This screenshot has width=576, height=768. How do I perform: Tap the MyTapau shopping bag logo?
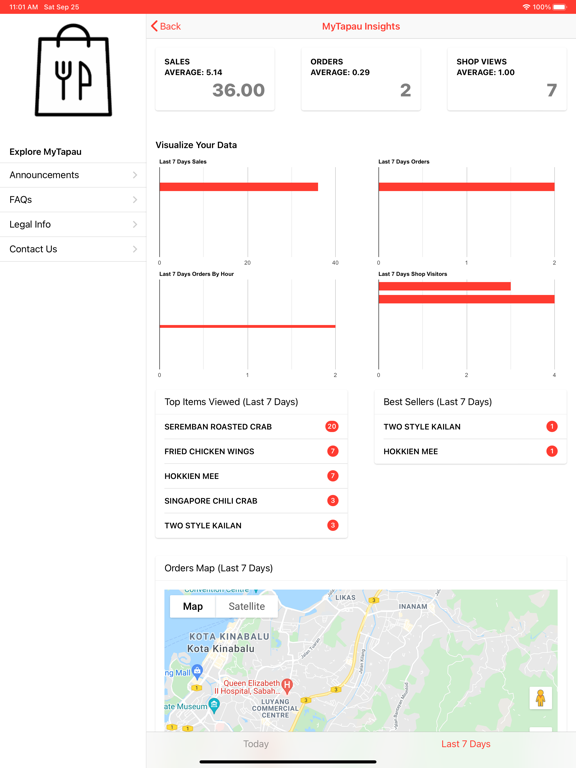73,71
